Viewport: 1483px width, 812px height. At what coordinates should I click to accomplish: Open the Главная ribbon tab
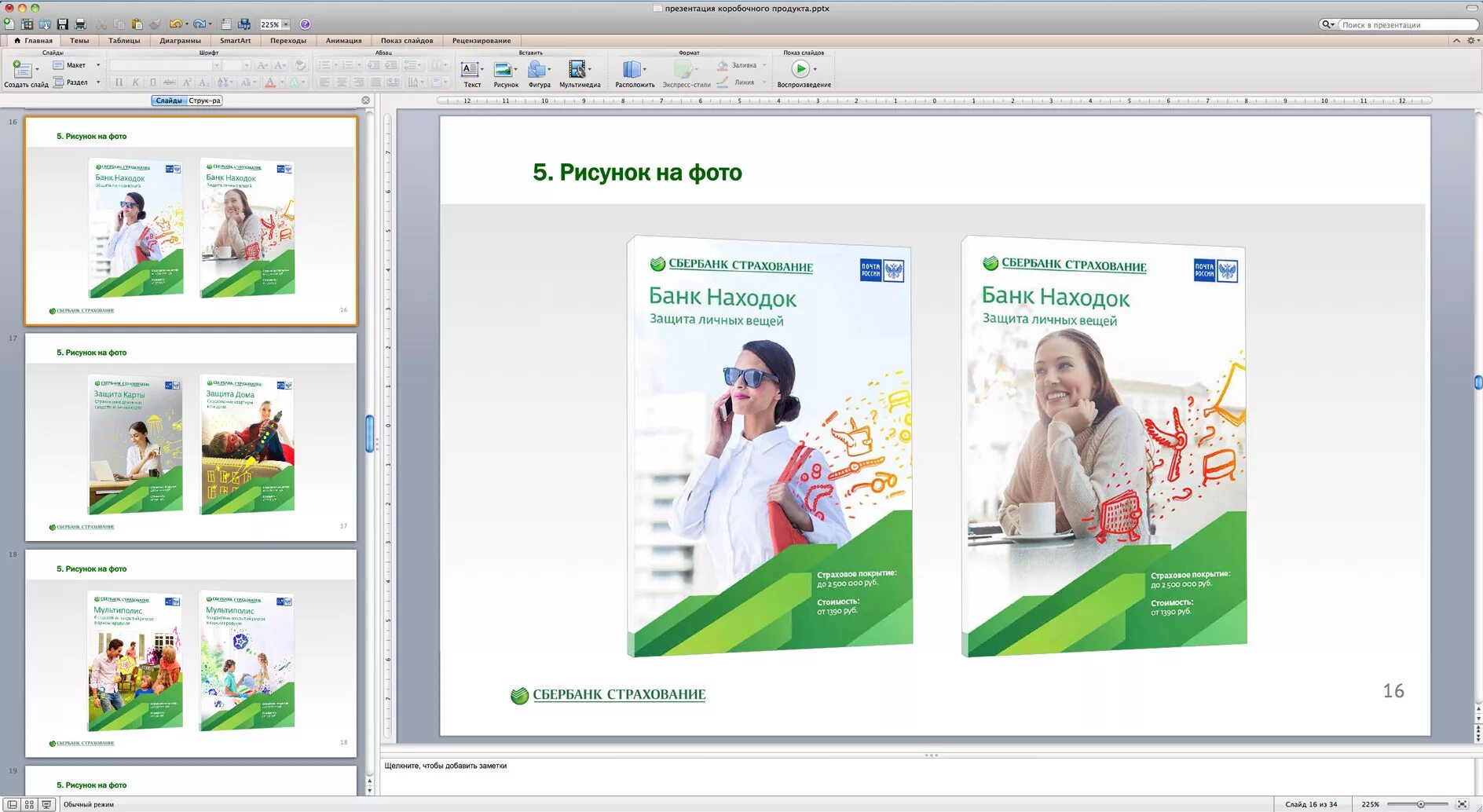click(x=33, y=40)
